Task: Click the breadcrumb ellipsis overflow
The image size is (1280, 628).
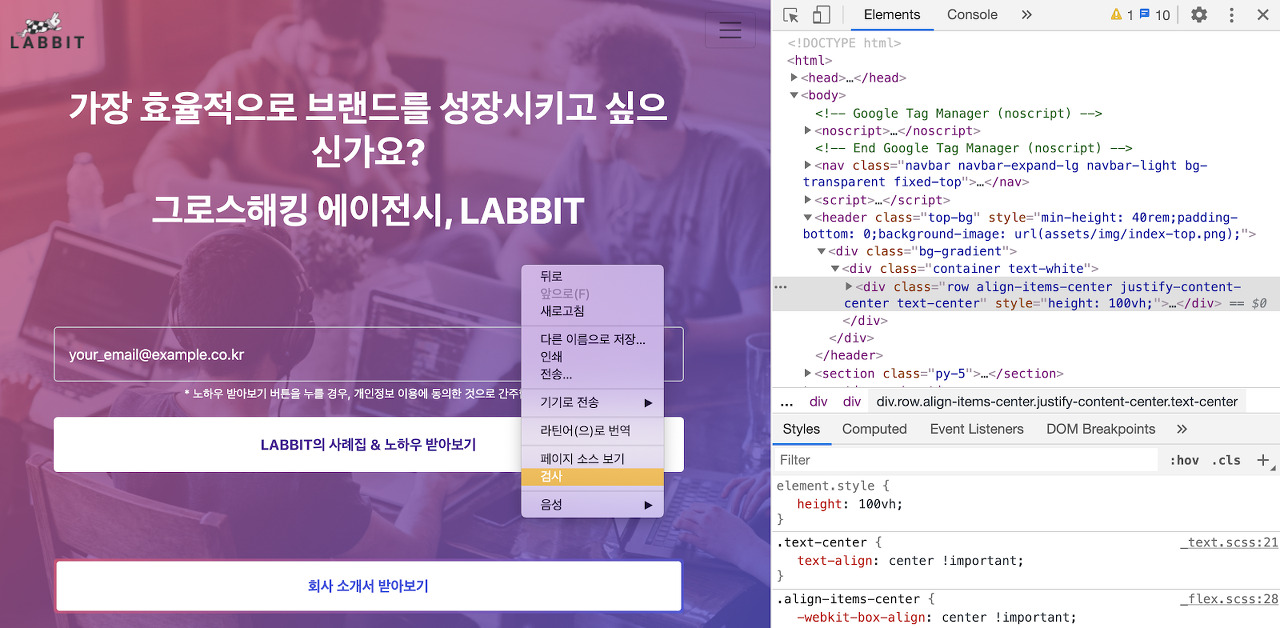Action: (x=787, y=402)
